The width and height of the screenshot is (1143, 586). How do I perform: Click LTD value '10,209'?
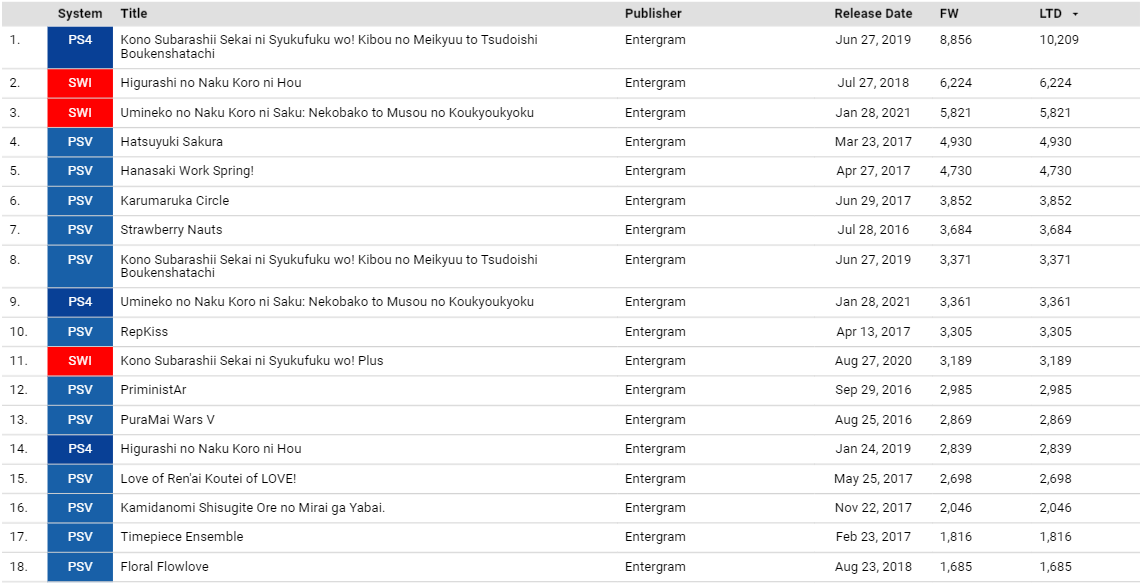point(1058,41)
